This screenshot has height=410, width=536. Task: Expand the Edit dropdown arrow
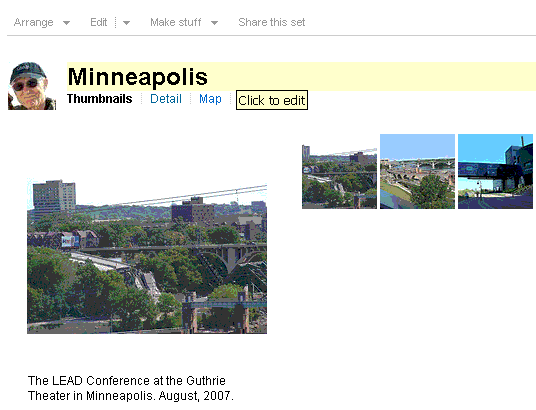[126, 23]
